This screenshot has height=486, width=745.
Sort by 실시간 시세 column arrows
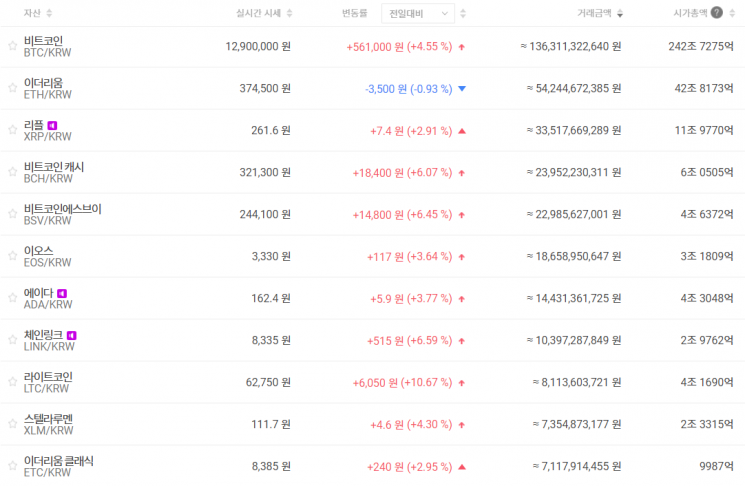tap(289, 13)
